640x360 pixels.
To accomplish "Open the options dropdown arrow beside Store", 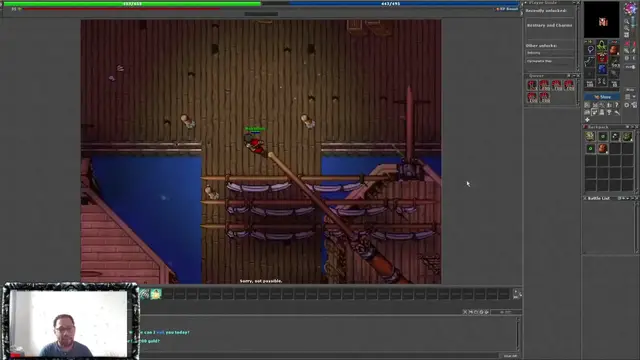I will [634, 97].
